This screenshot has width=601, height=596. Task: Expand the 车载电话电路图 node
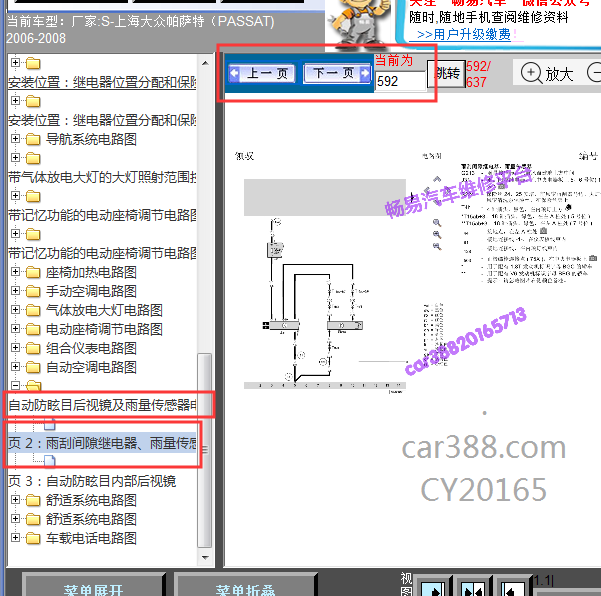15,537
